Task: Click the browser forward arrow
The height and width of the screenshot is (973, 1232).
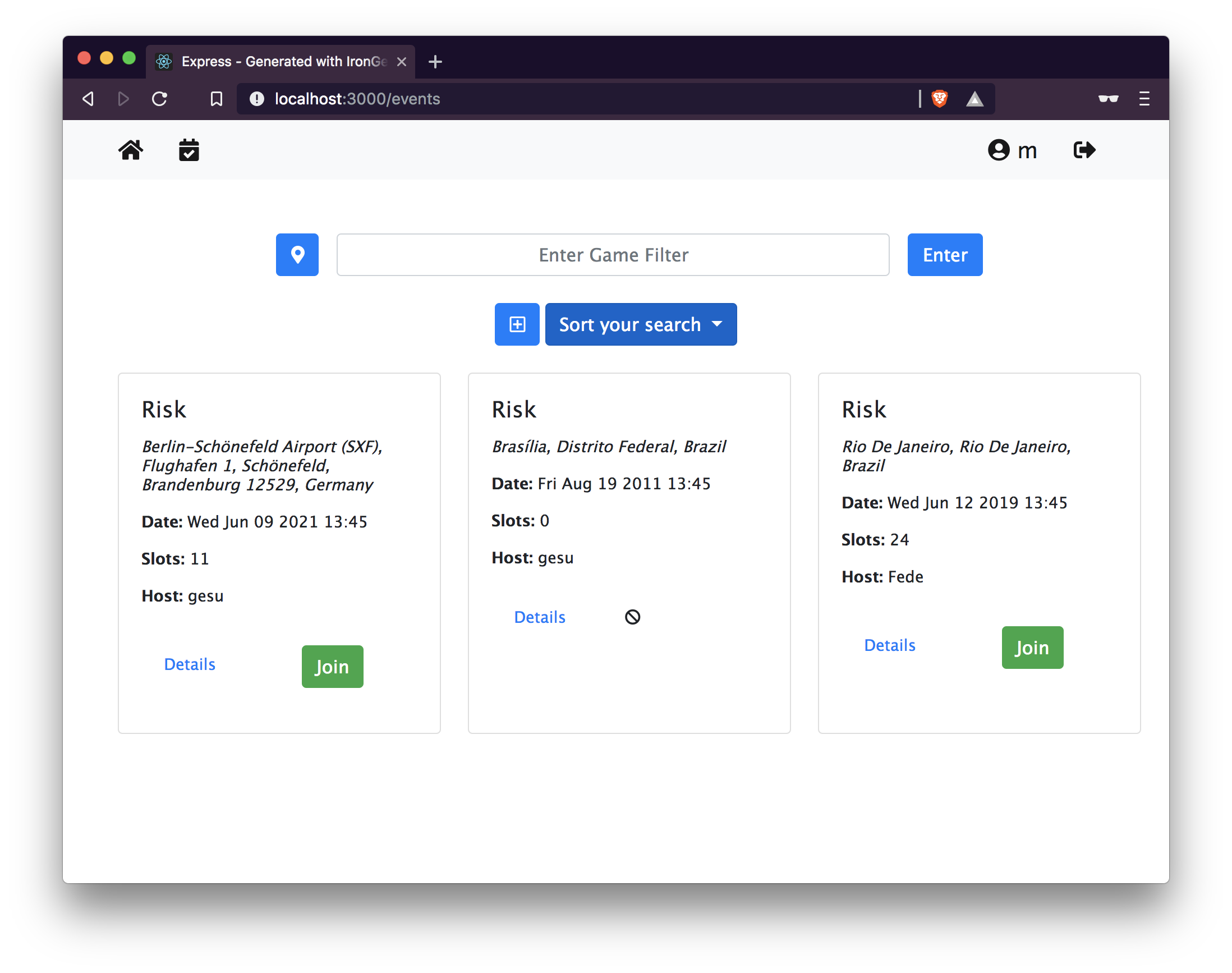Action: pos(123,99)
